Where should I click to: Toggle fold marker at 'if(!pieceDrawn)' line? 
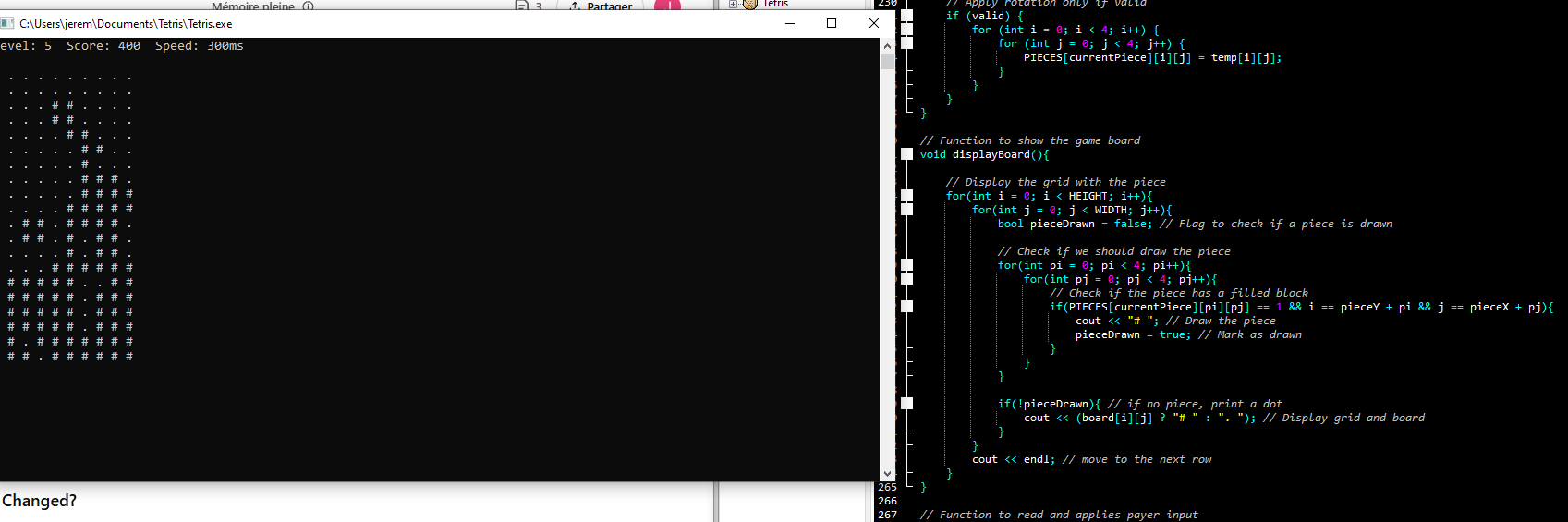pos(907,404)
